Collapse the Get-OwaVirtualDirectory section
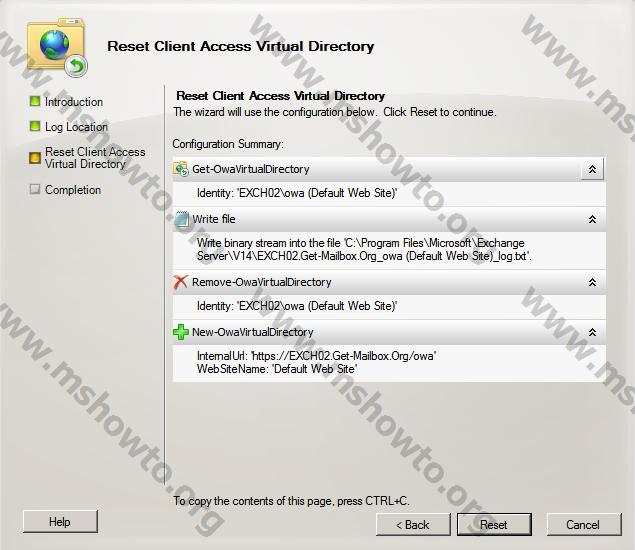Screen dimensions: 635x550 click(x=592, y=169)
